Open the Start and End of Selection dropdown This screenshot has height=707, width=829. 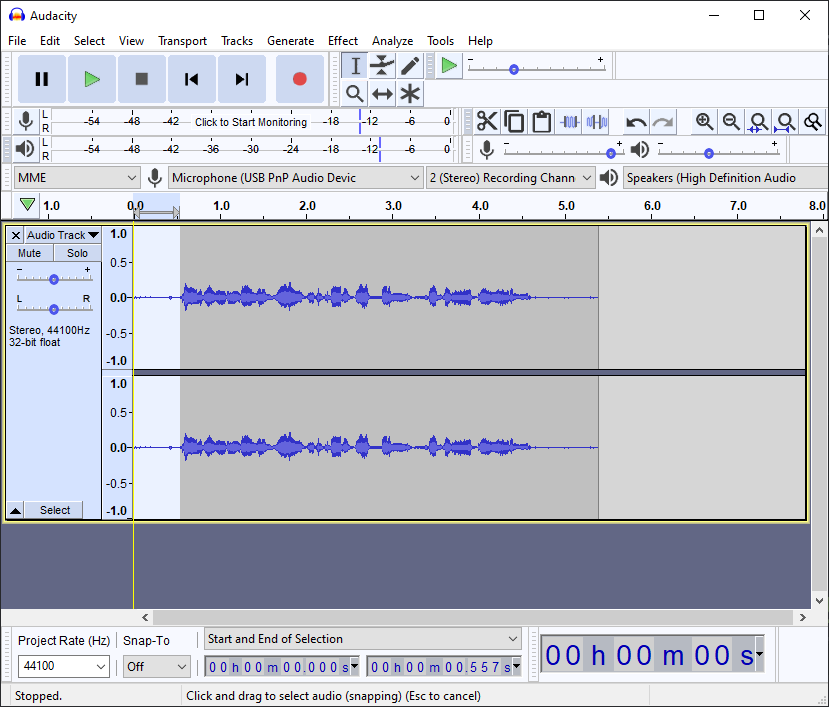[363, 639]
